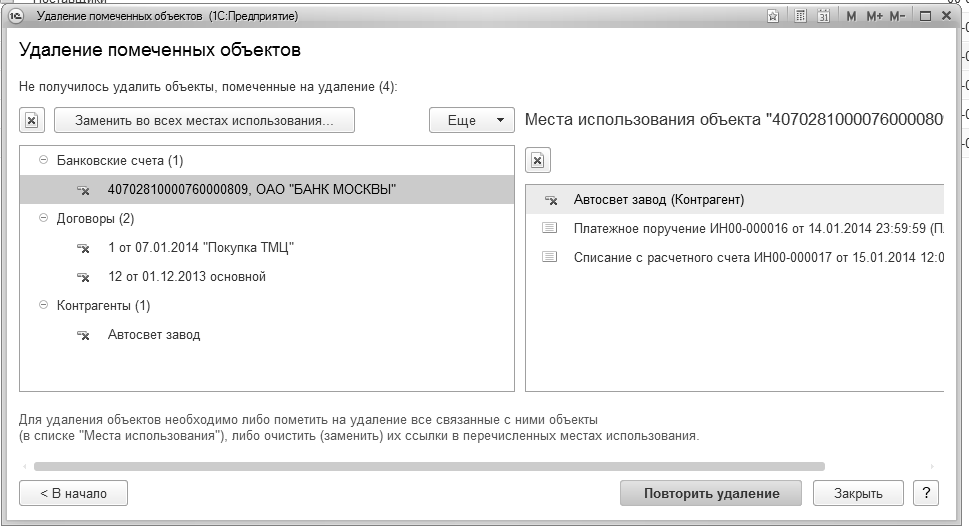
Task: Open help with the '?' button
Action: pyautogui.click(x=926, y=493)
